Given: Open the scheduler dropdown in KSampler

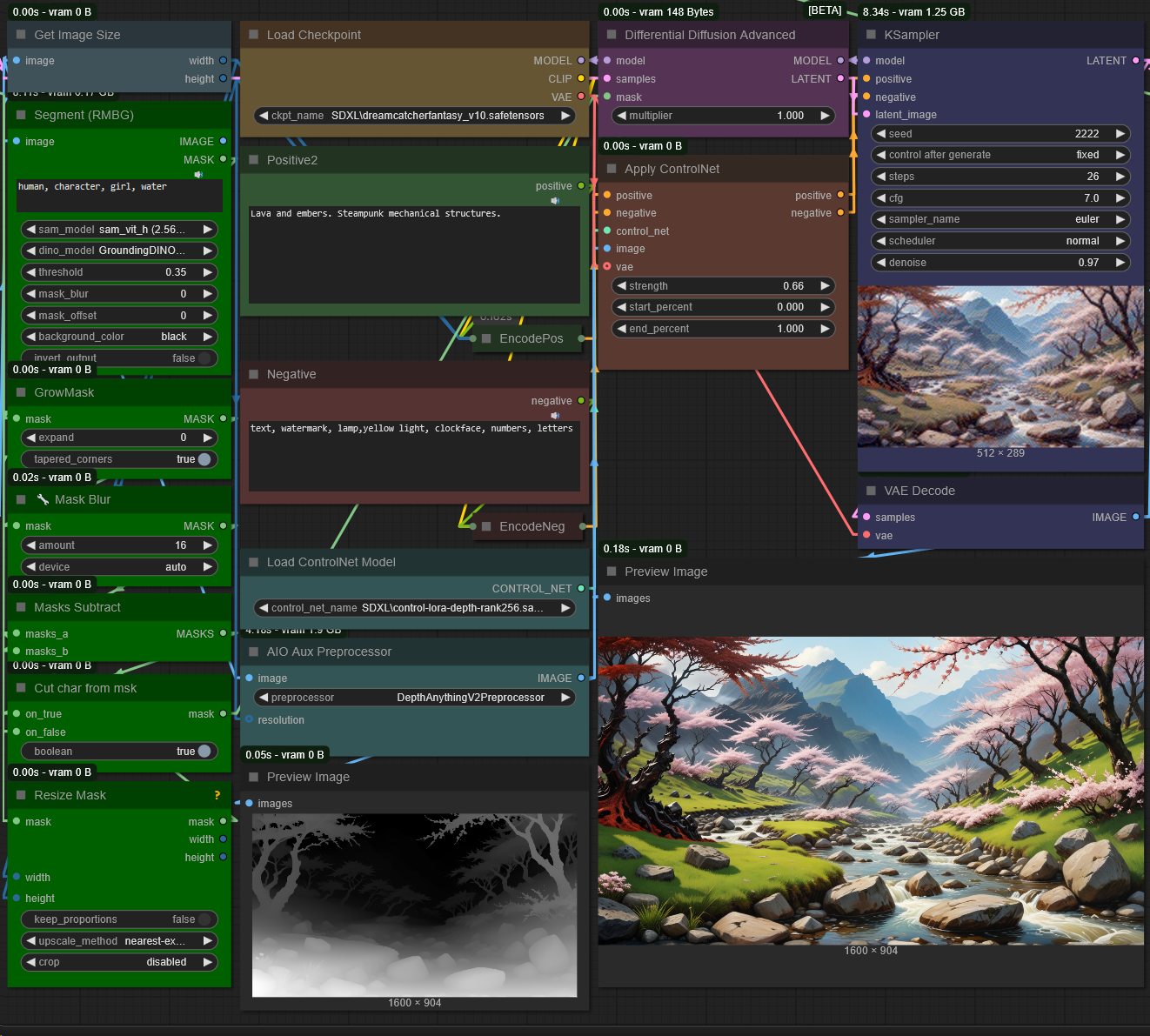Looking at the screenshot, I should pos(1000,241).
